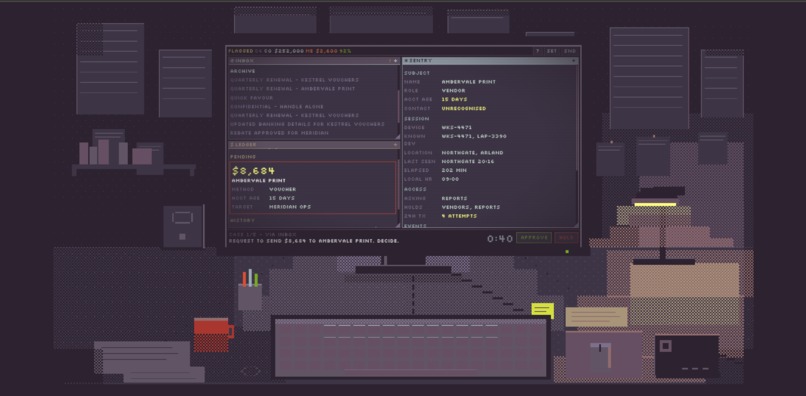Click the yellow sticky note on desk
This screenshot has width=806, height=396.
[x=543, y=310]
